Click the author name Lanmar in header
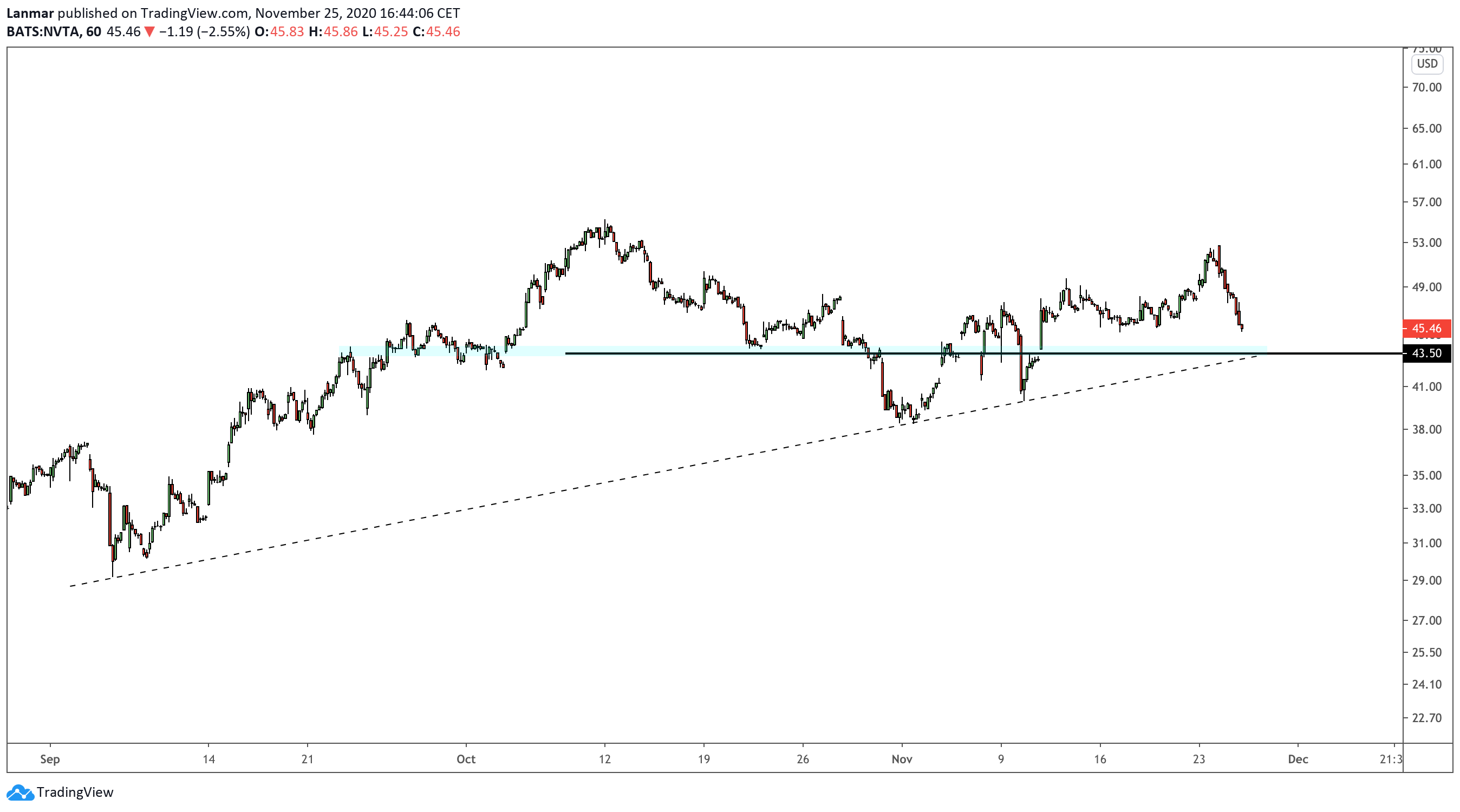This screenshot has height=812, width=1460. pos(30,12)
